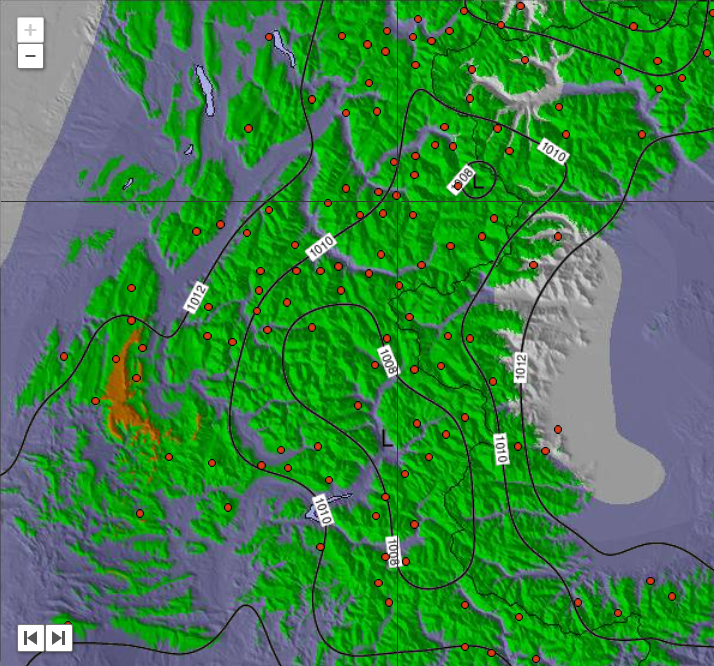Click the low-pressure L marker beside the 1008 label
This screenshot has width=714, height=666.
pyautogui.click(x=478, y=183)
